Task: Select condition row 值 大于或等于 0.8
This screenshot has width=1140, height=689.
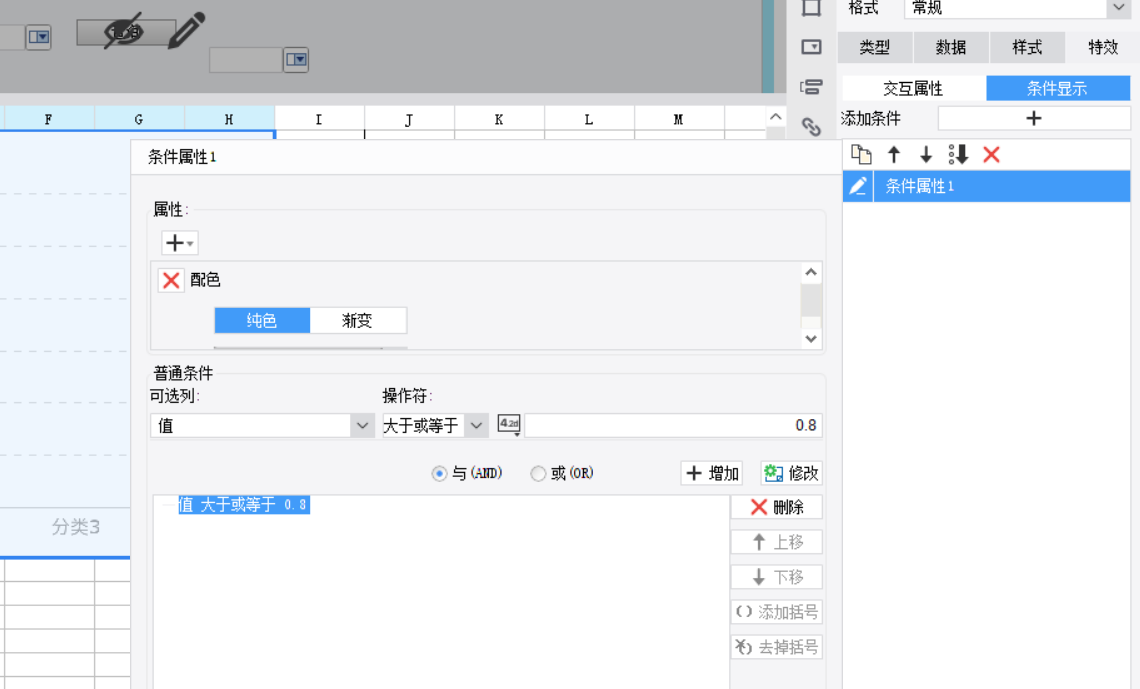Action: click(x=244, y=504)
